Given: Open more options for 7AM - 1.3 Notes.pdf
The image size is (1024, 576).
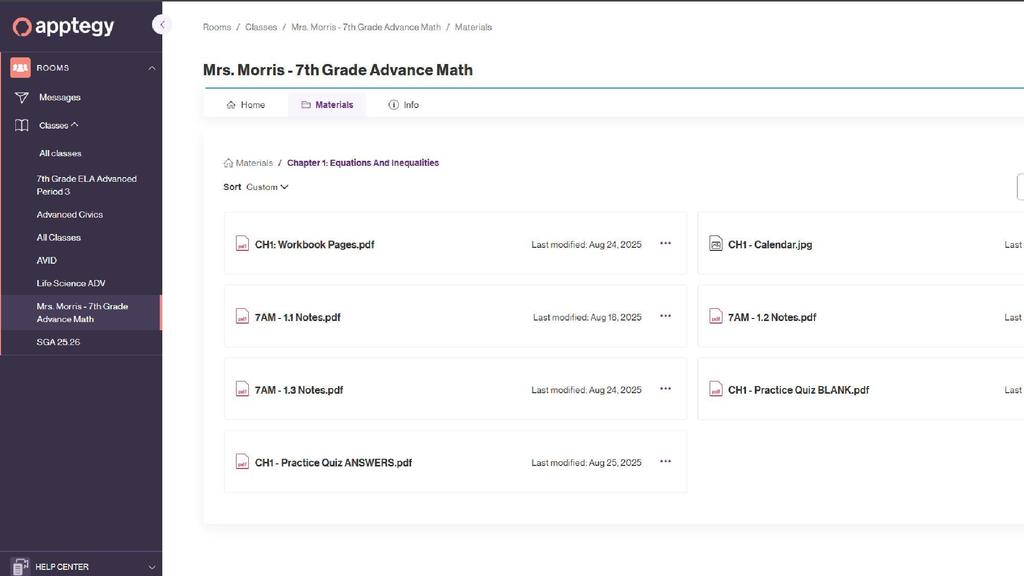Looking at the screenshot, I should click(665, 389).
